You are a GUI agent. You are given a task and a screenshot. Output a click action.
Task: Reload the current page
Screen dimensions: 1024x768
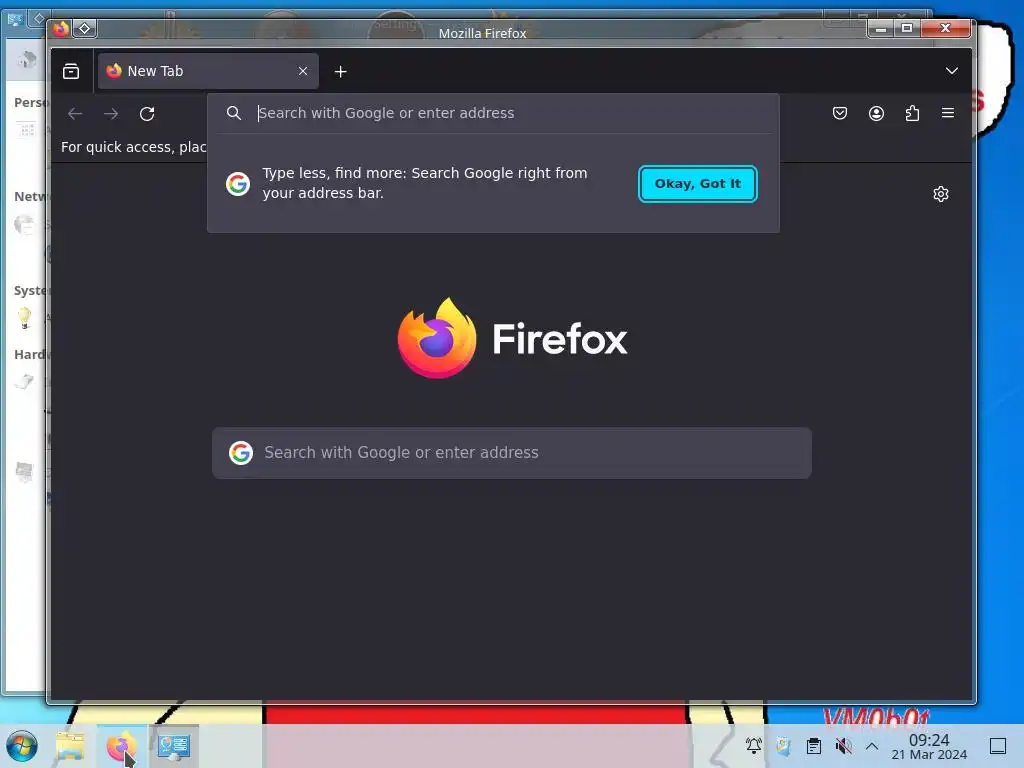click(x=147, y=114)
